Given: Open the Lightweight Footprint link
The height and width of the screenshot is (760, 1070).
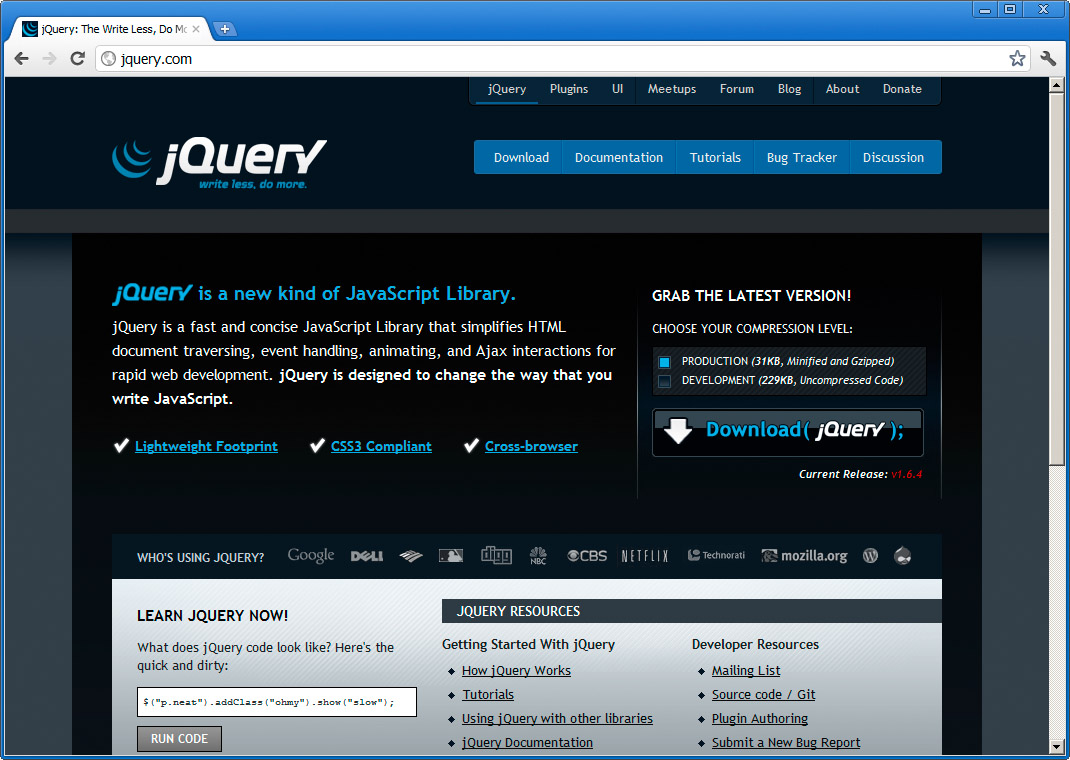Looking at the screenshot, I should [x=206, y=446].
